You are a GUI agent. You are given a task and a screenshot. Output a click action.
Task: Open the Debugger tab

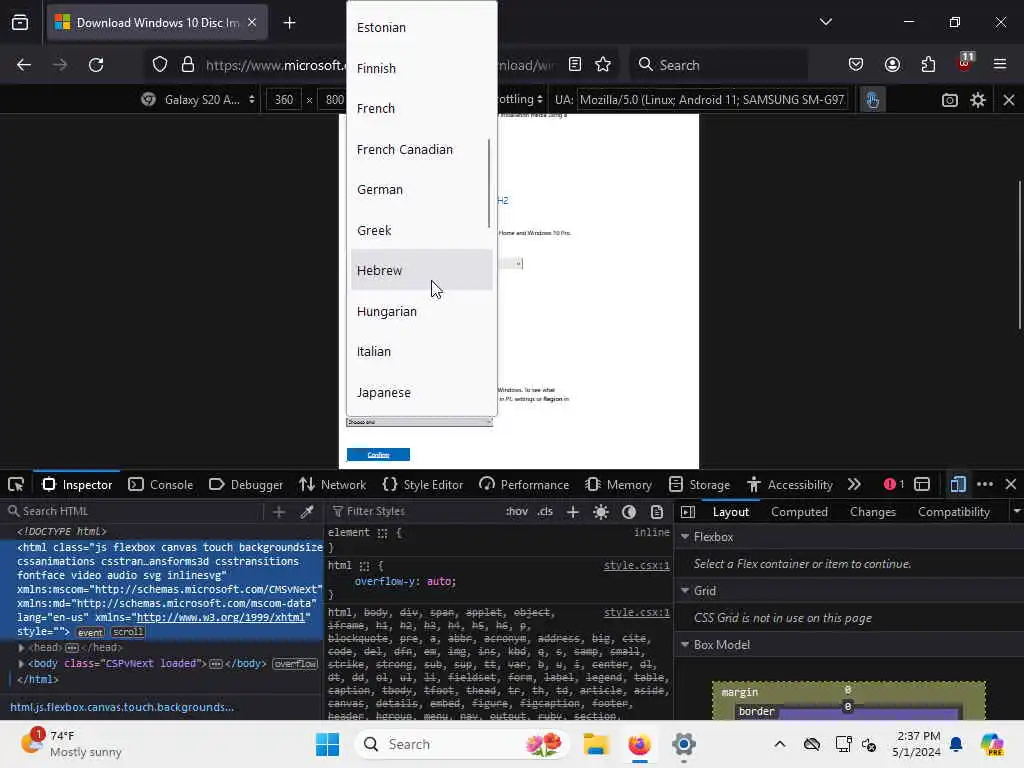click(246, 485)
